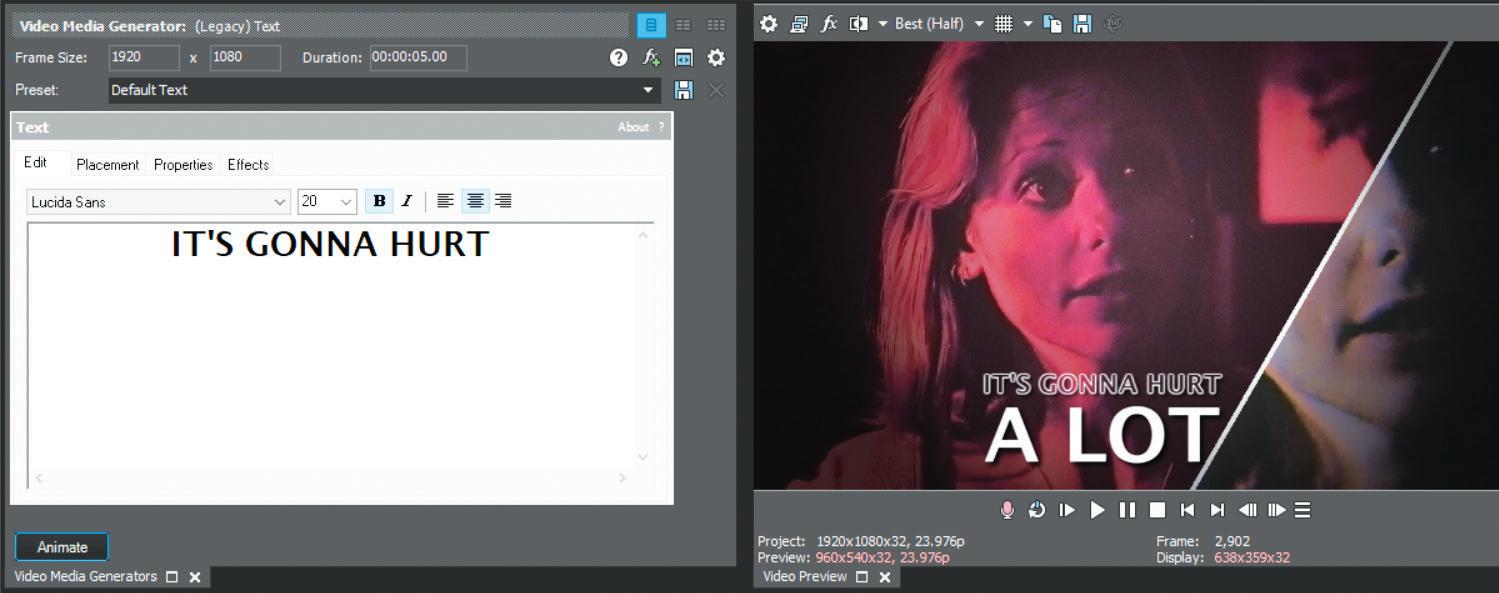Click the frame width field 1920
This screenshot has height=593, width=1499.
(144, 57)
